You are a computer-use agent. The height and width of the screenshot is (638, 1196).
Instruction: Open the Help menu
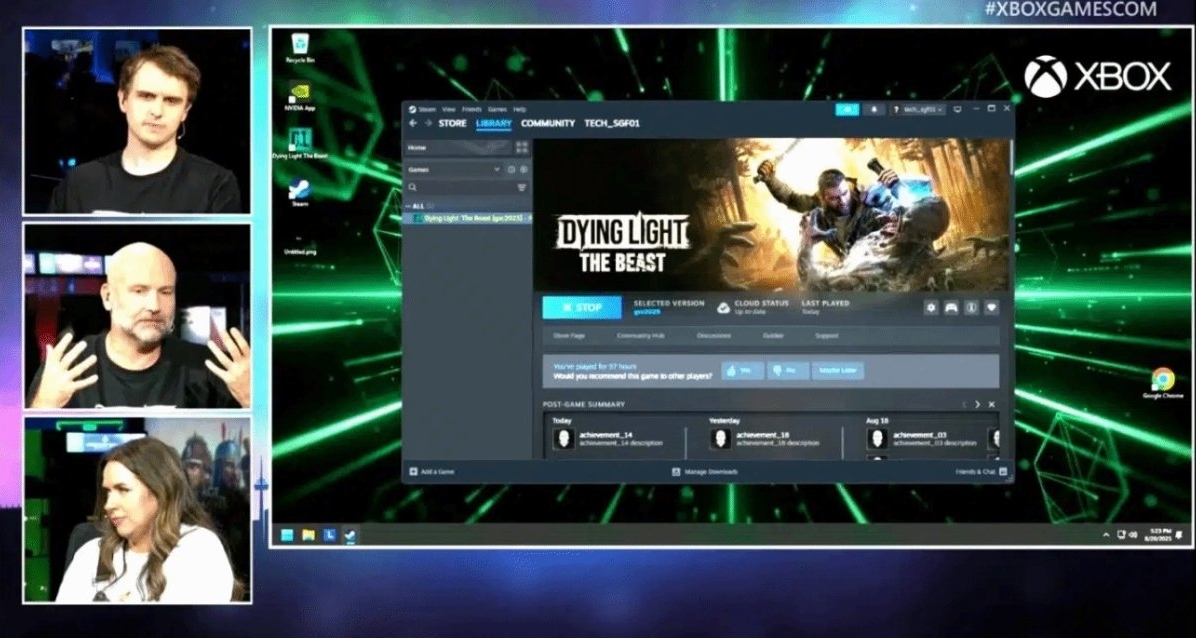(x=519, y=109)
